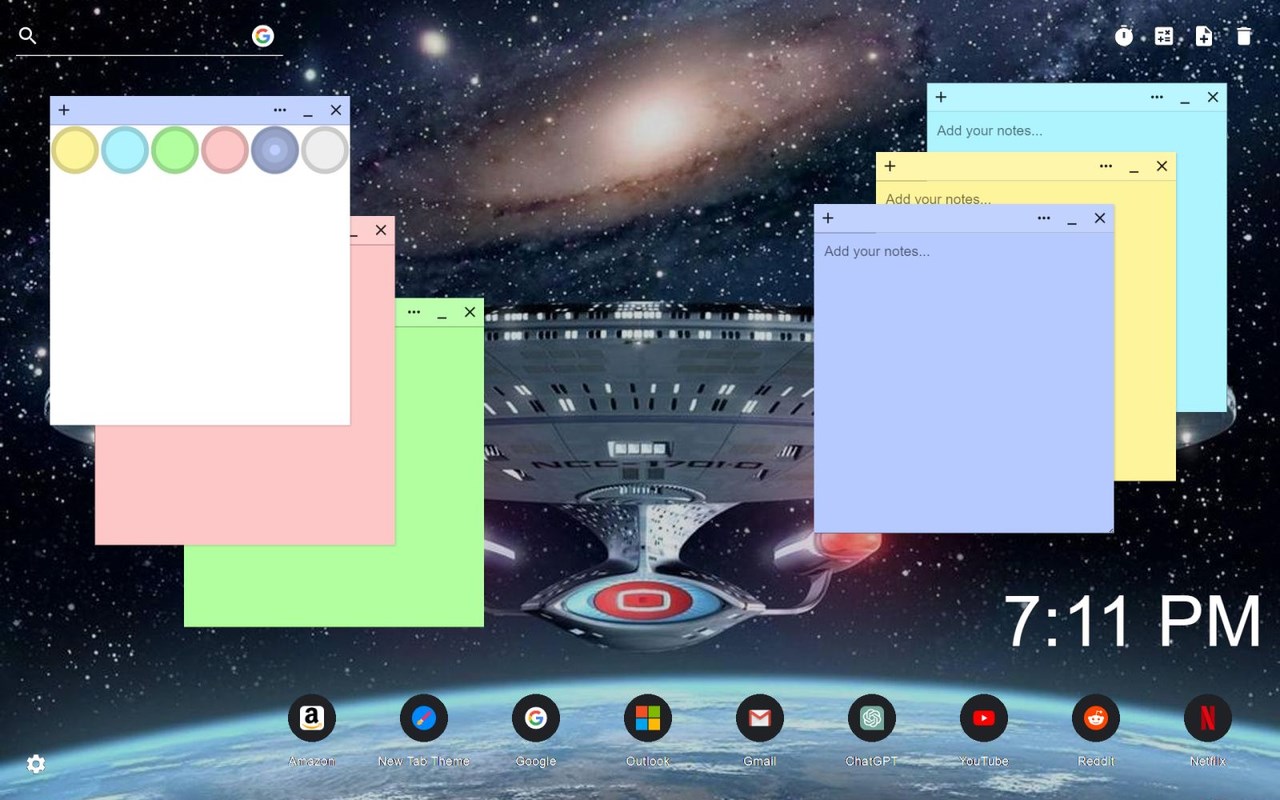The image size is (1280, 800).
Task: Open the timer tool
Action: coord(1124,36)
